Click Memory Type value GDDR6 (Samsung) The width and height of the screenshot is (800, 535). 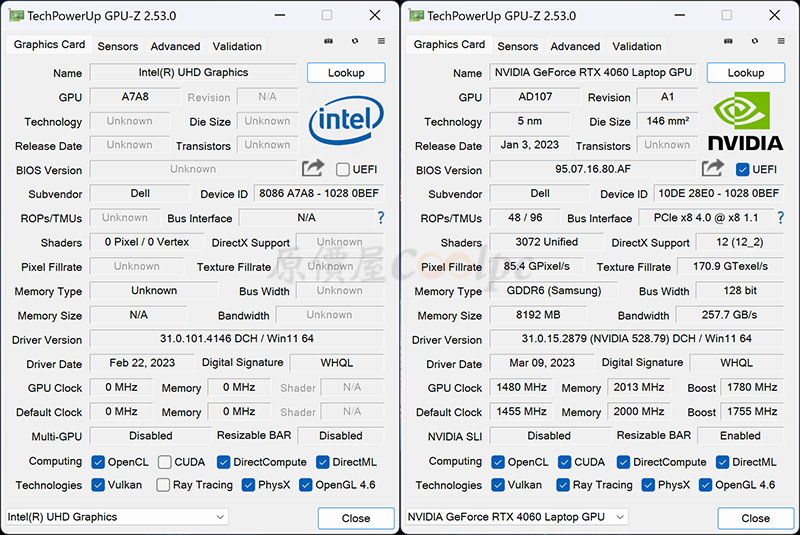click(x=554, y=291)
